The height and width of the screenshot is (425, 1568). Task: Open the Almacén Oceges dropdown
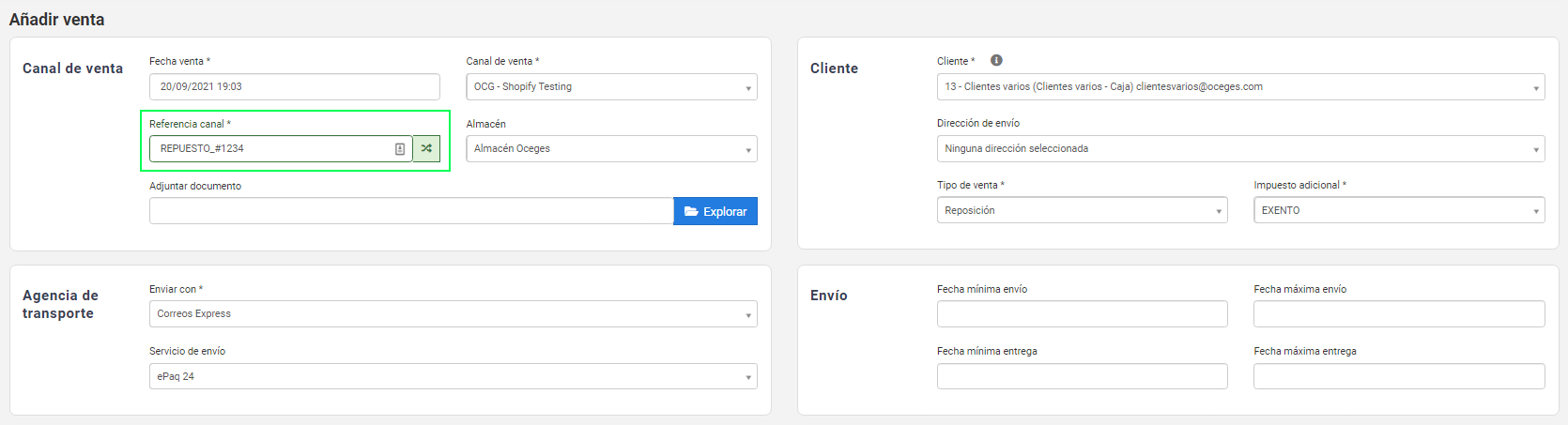(x=611, y=148)
